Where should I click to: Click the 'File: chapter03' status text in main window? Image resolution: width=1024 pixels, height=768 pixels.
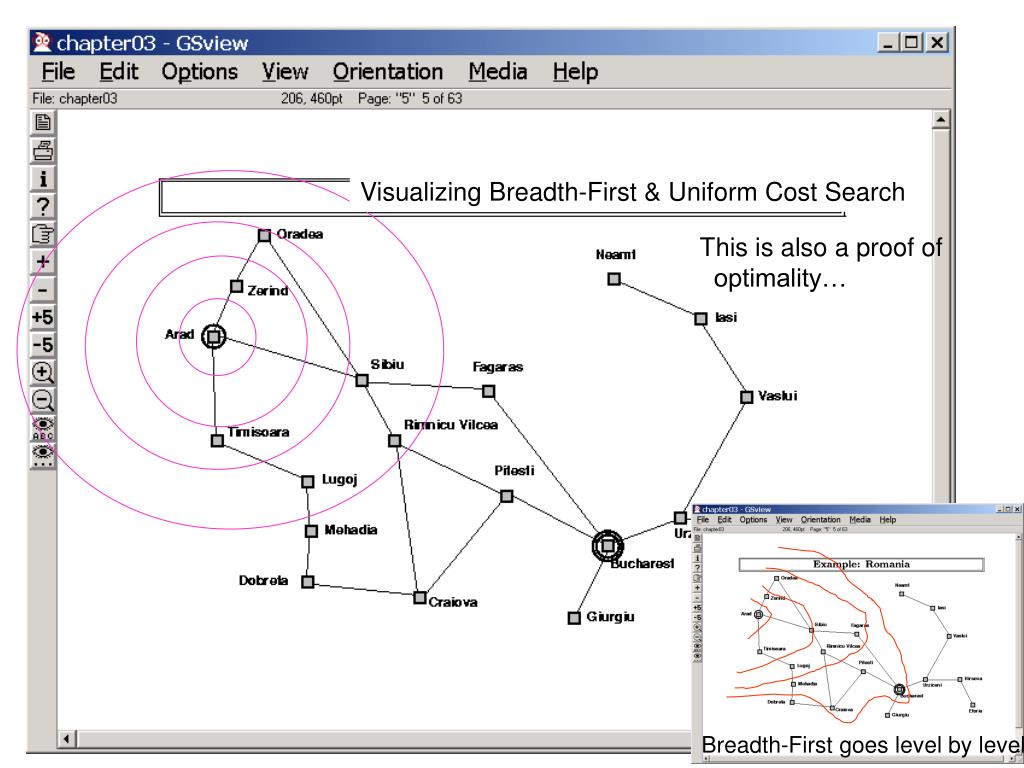coord(74,99)
